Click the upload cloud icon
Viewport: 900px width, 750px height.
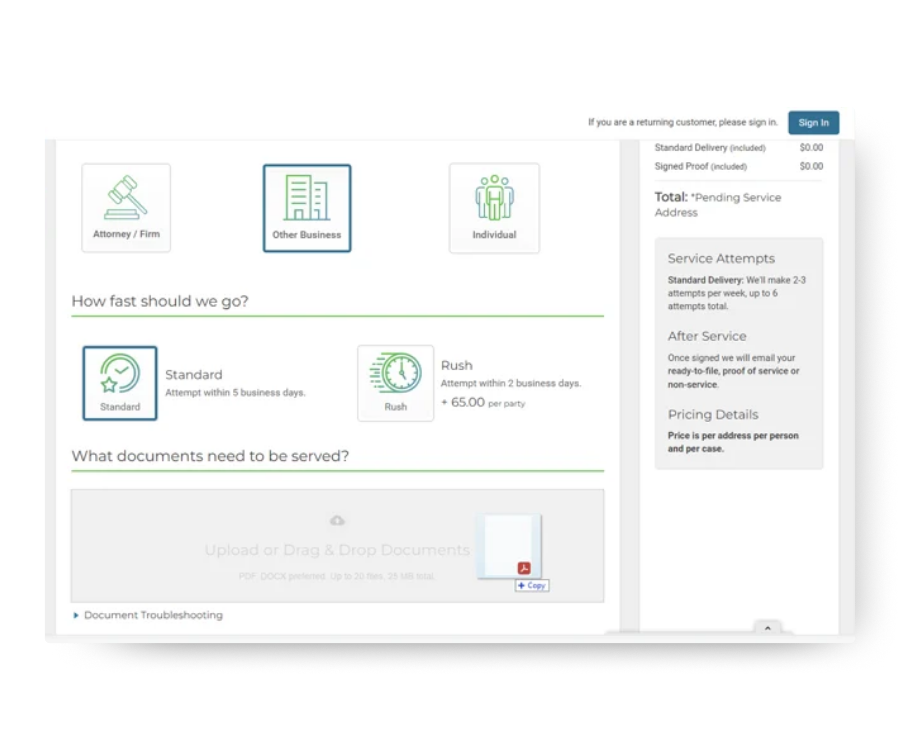click(337, 520)
